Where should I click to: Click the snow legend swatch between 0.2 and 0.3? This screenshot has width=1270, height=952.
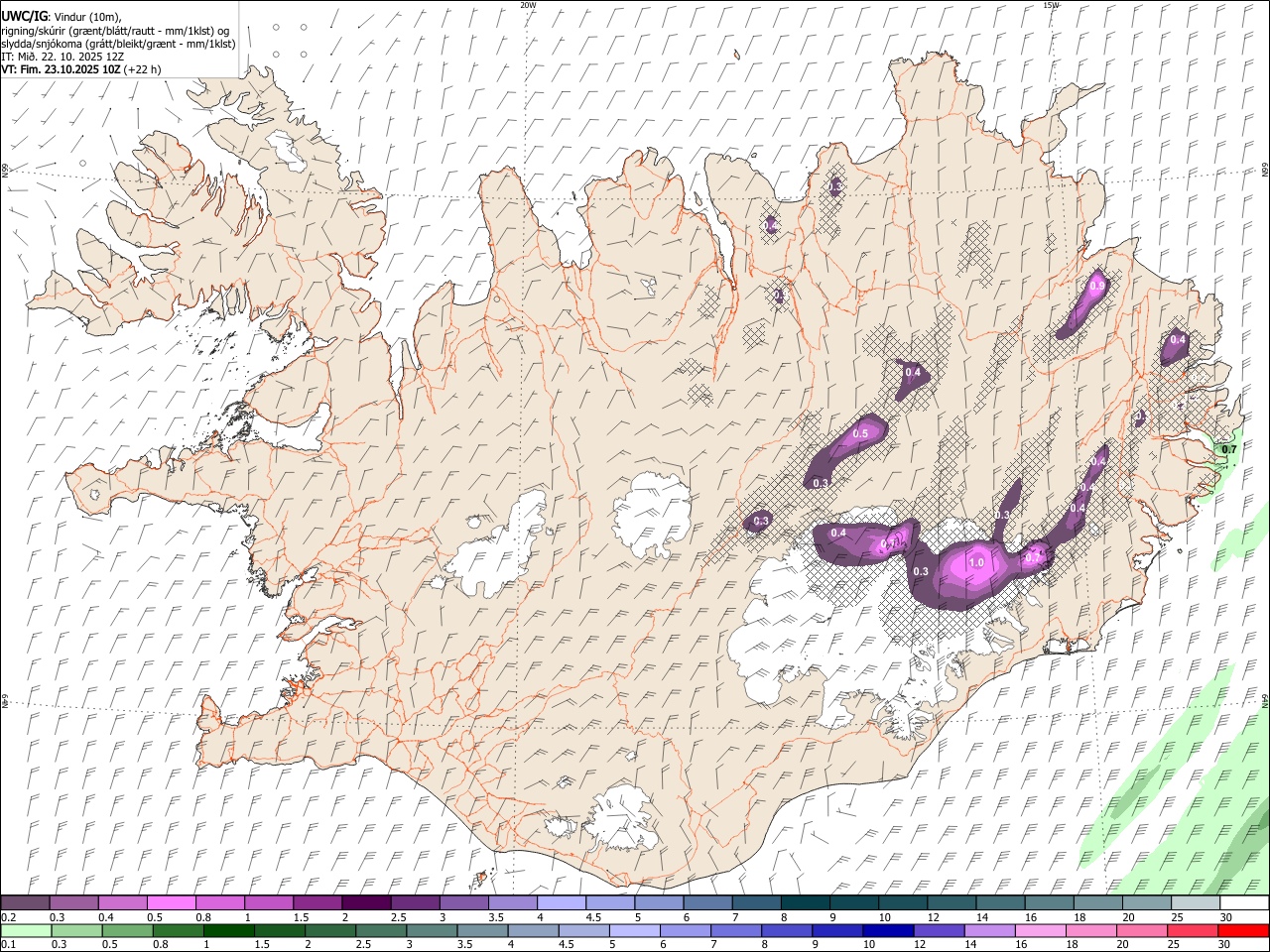tap(25, 902)
